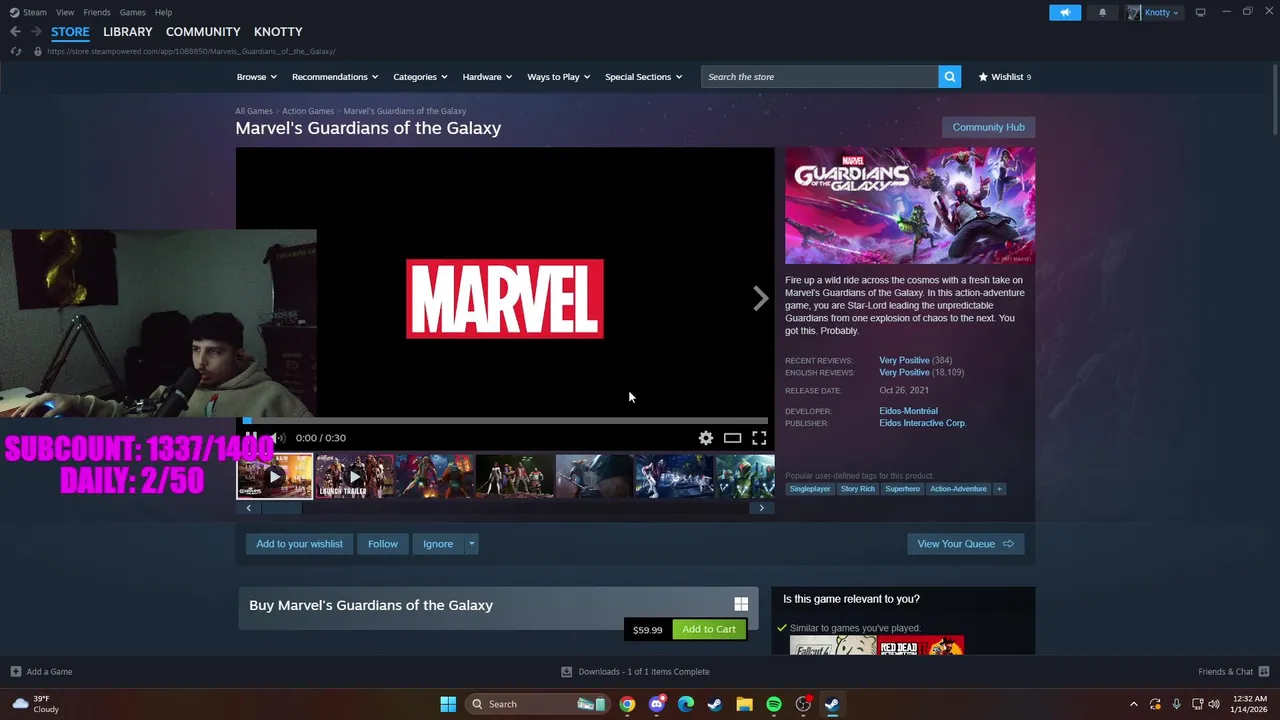Switch to the LIBRARY tab
This screenshot has width=1280, height=720.
(x=128, y=32)
